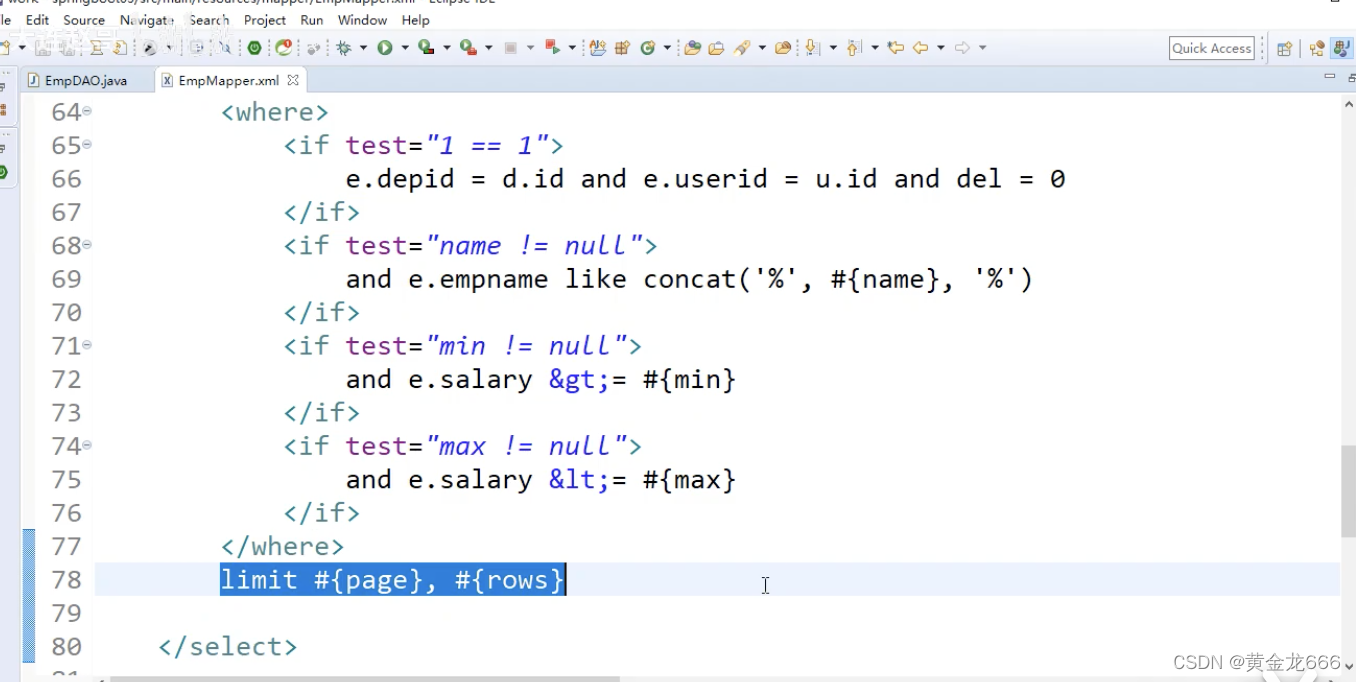Open the Coverage button dropdown arrow
1356x682 pixels.
point(445,48)
